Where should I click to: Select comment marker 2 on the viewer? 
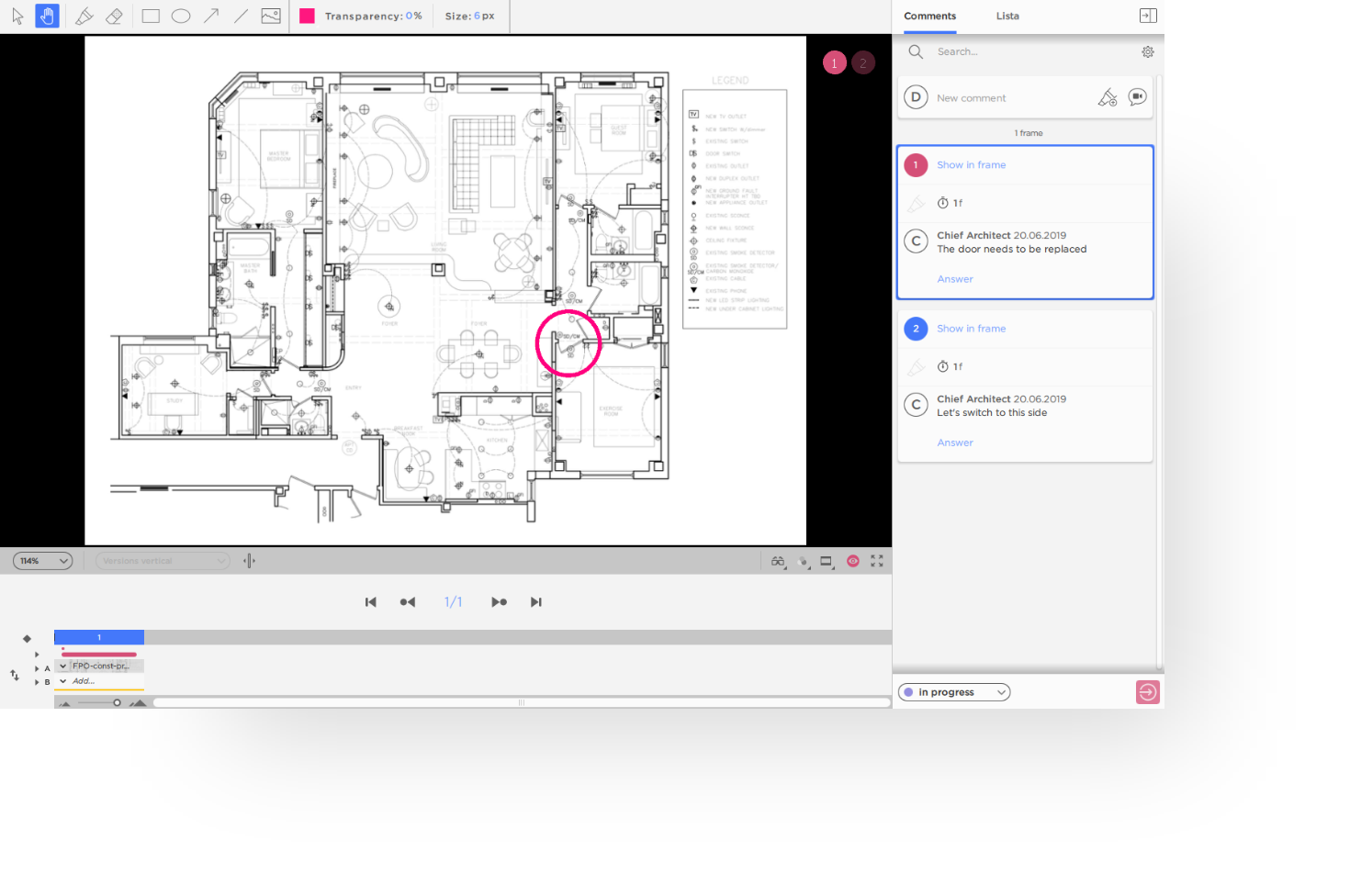[863, 63]
